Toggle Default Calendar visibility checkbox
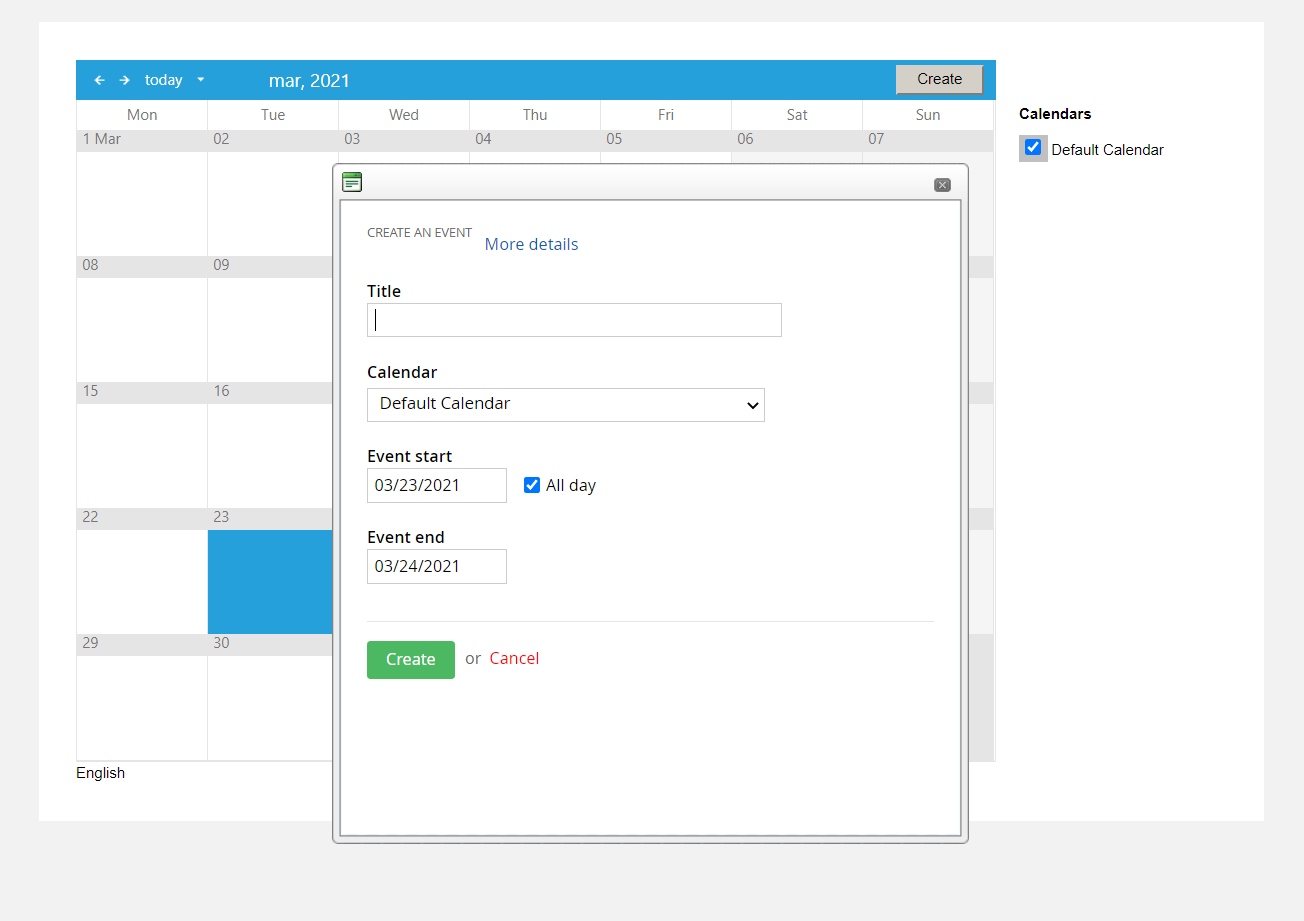Screen dimensions: 1304x921 point(1033,148)
